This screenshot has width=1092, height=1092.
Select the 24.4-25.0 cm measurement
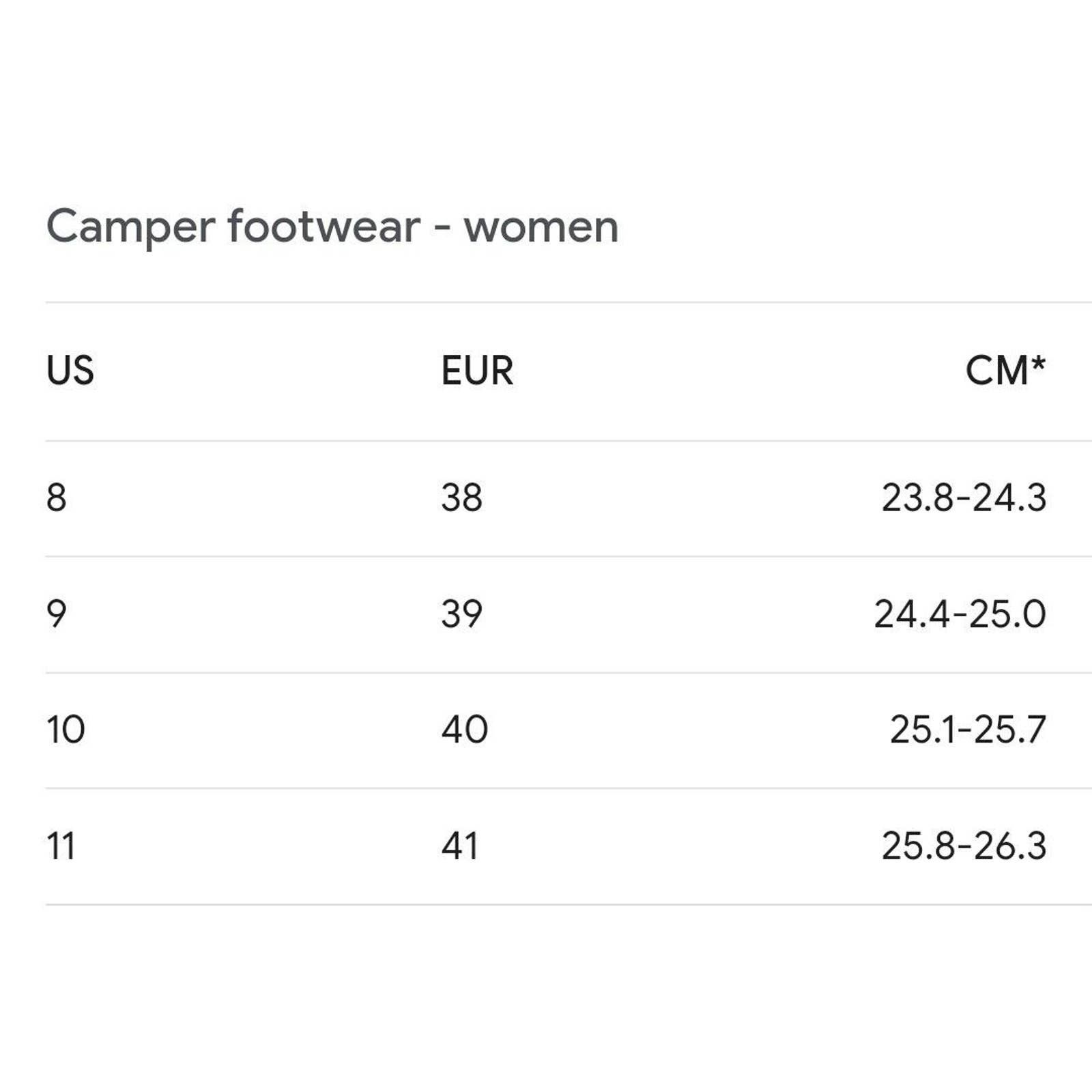pos(960,614)
